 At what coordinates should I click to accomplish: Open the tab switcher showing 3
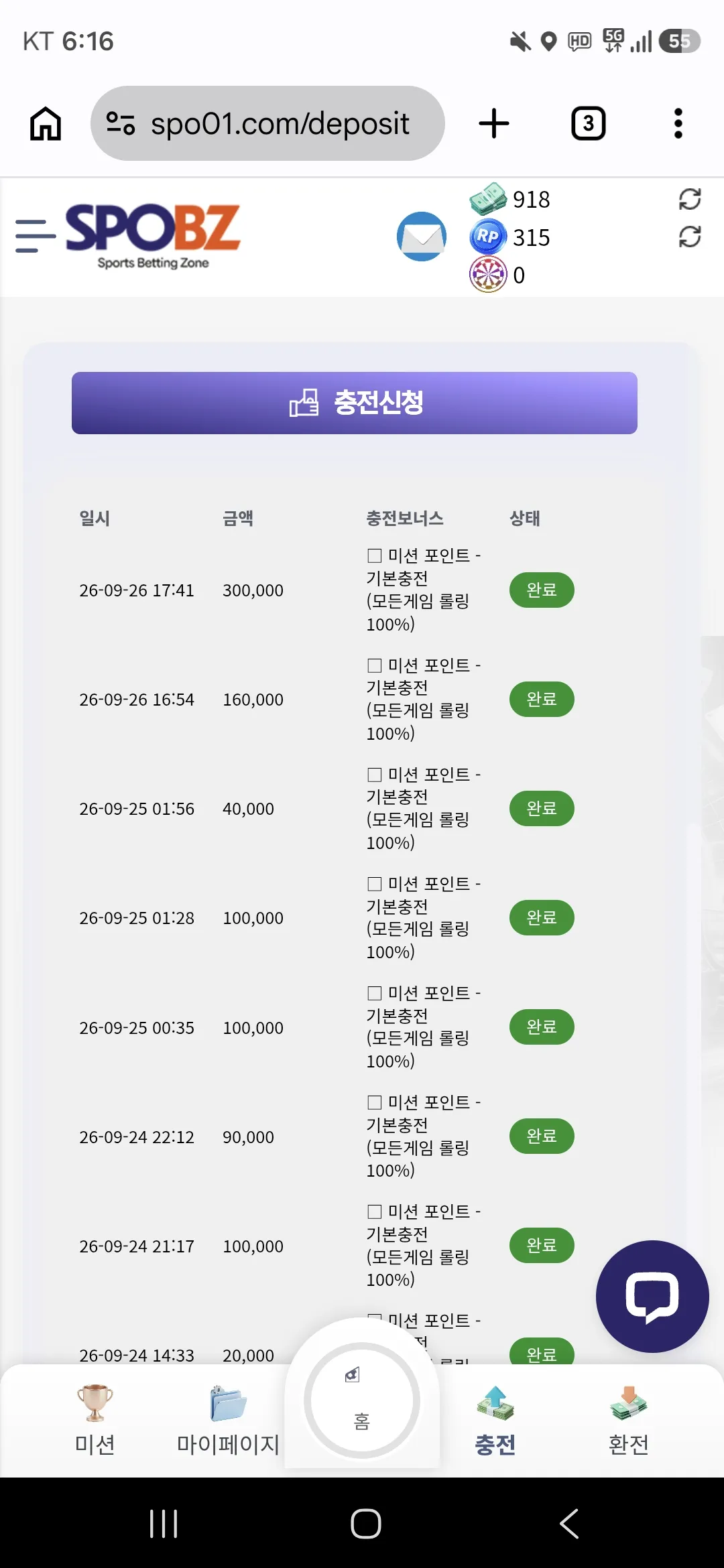(589, 123)
